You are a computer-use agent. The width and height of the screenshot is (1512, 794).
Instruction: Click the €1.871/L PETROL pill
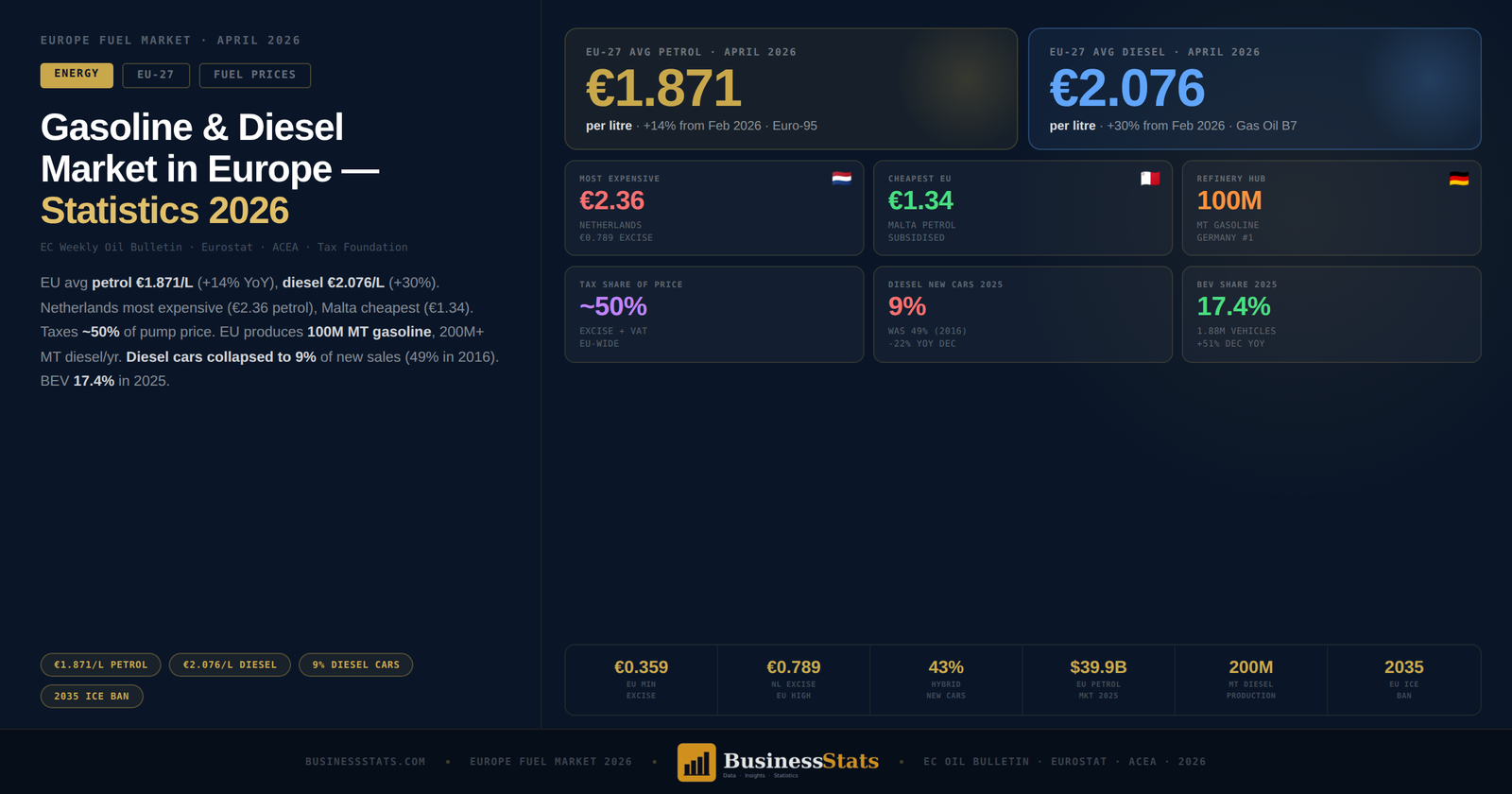tap(100, 665)
